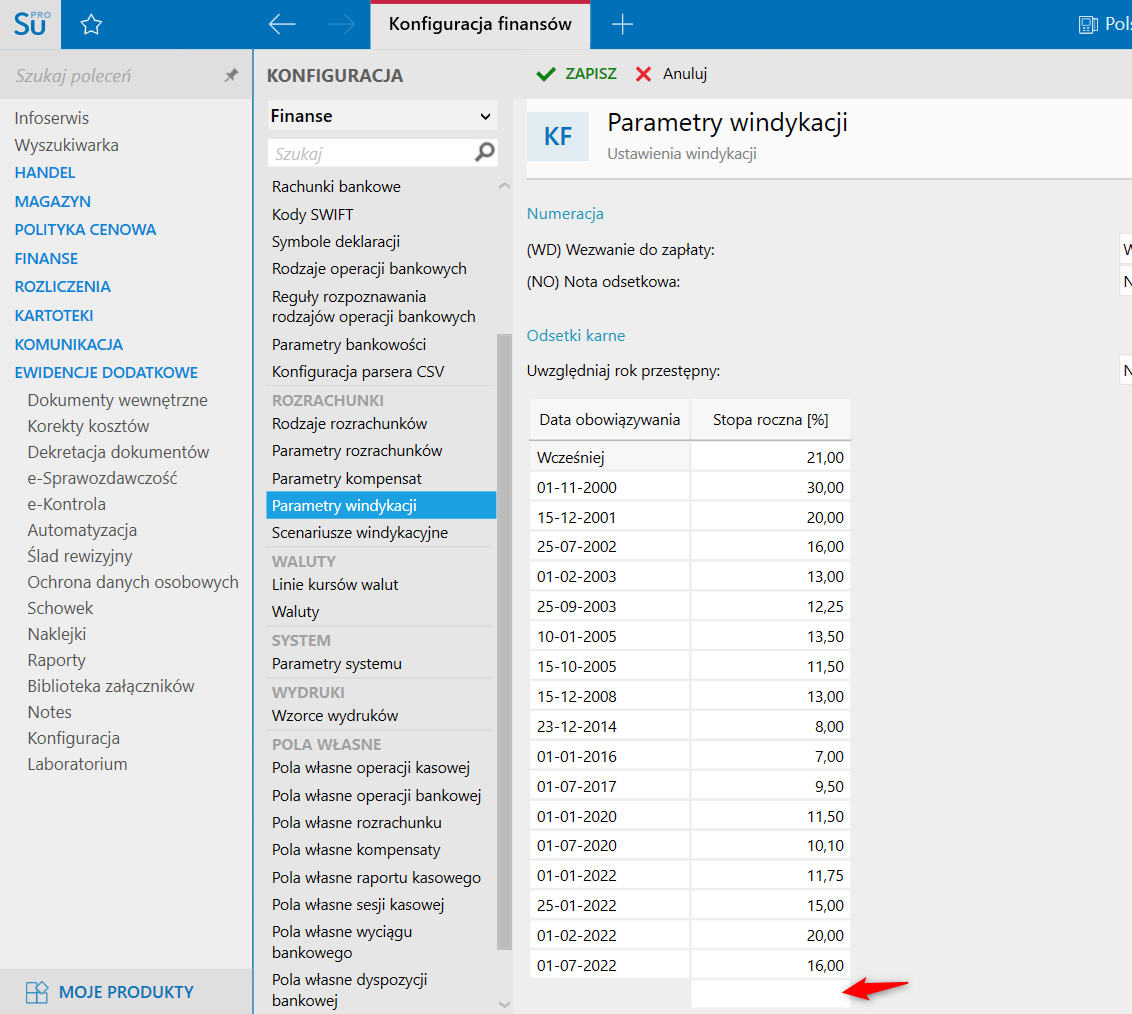Click the Subiekt PRO logo icon
Screen dimensions: 1132x1014
point(30,24)
